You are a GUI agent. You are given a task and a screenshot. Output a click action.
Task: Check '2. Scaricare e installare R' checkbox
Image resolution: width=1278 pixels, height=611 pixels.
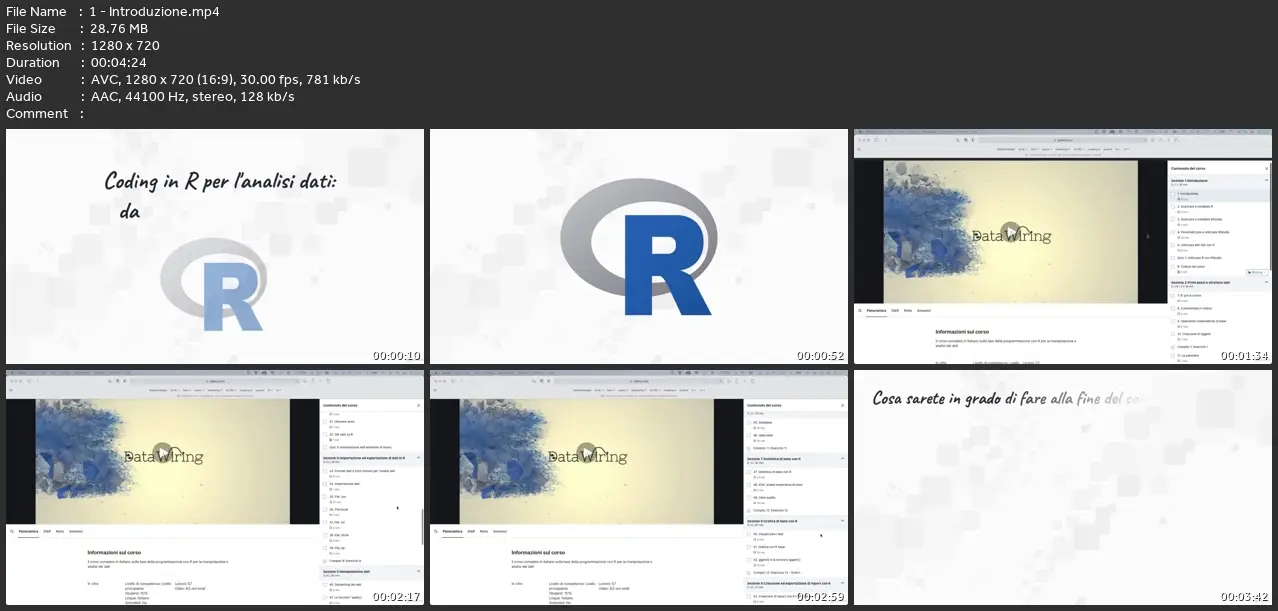[1173, 206]
